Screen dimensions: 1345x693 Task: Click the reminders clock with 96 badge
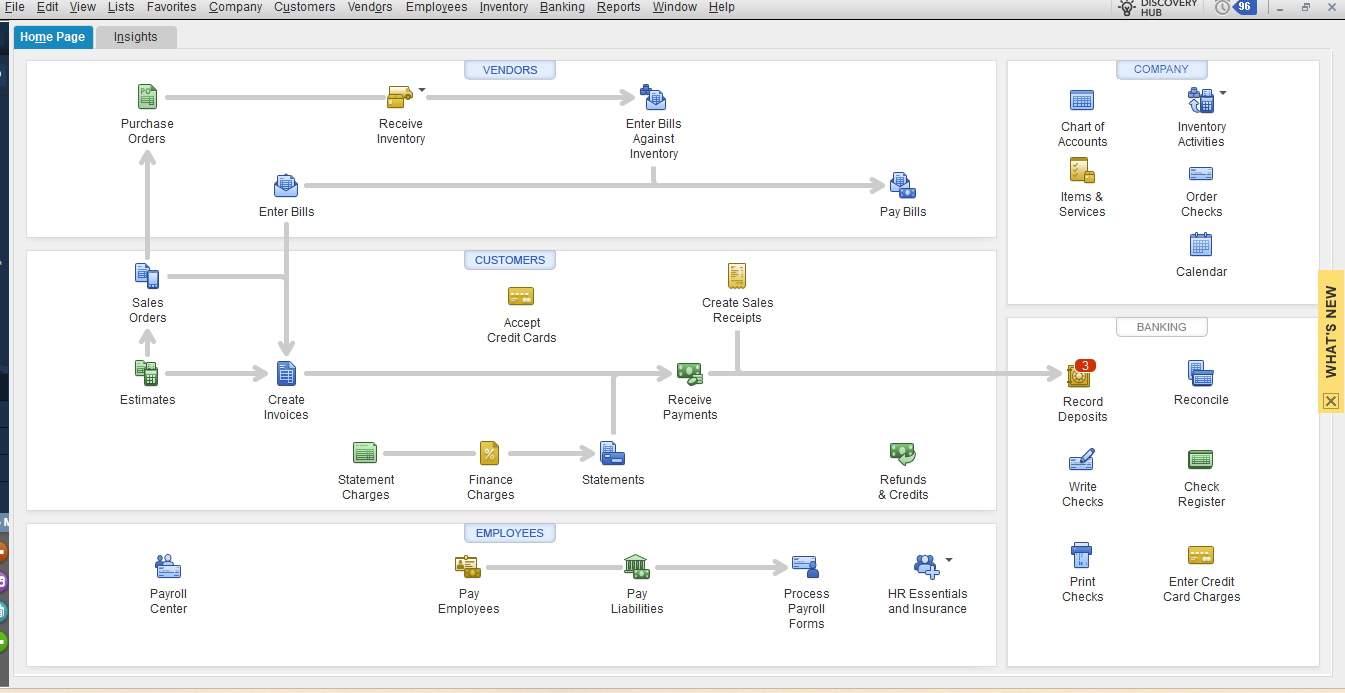tap(1234, 7)
